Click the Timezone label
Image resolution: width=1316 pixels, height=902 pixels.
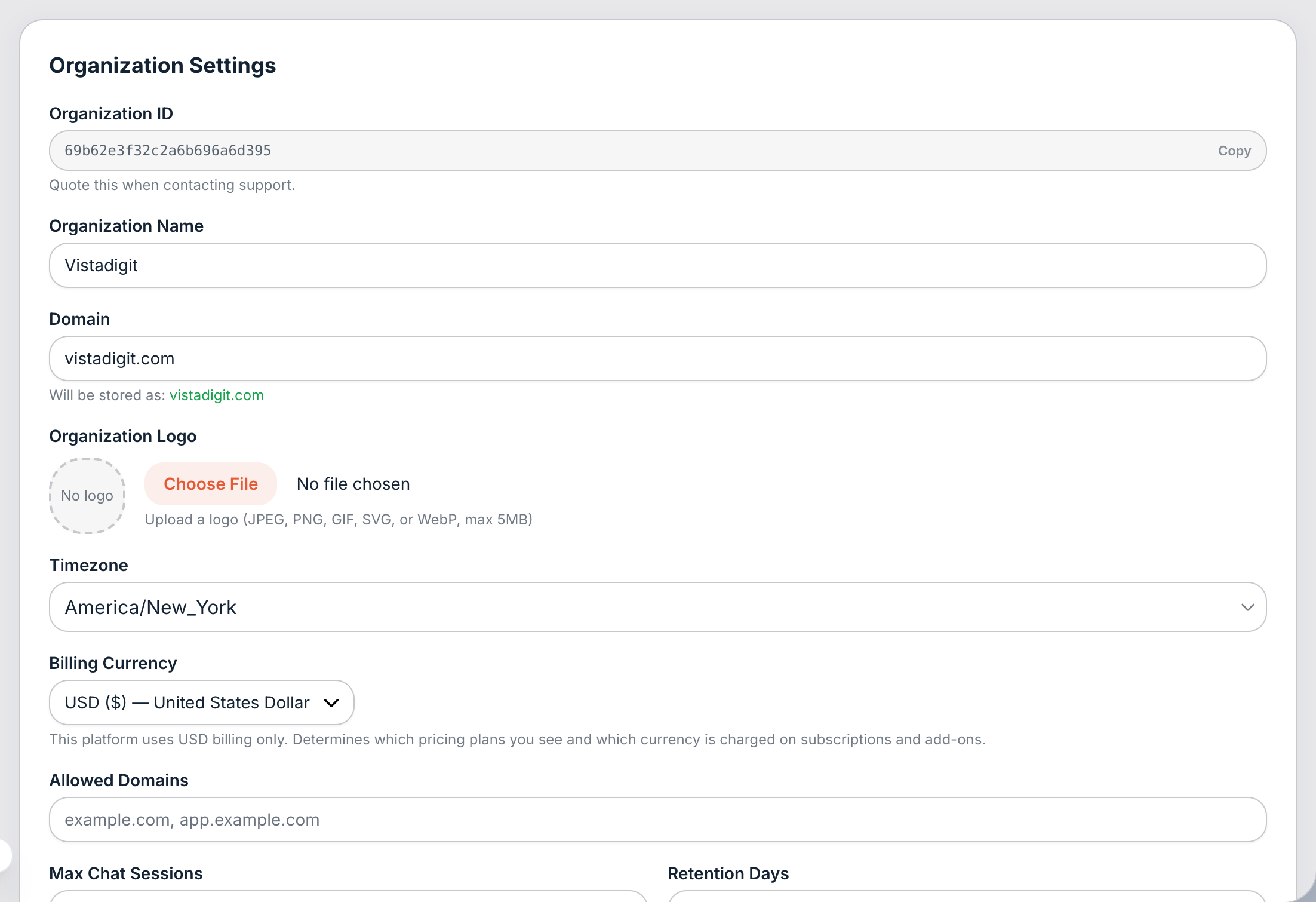click(88, 565)
